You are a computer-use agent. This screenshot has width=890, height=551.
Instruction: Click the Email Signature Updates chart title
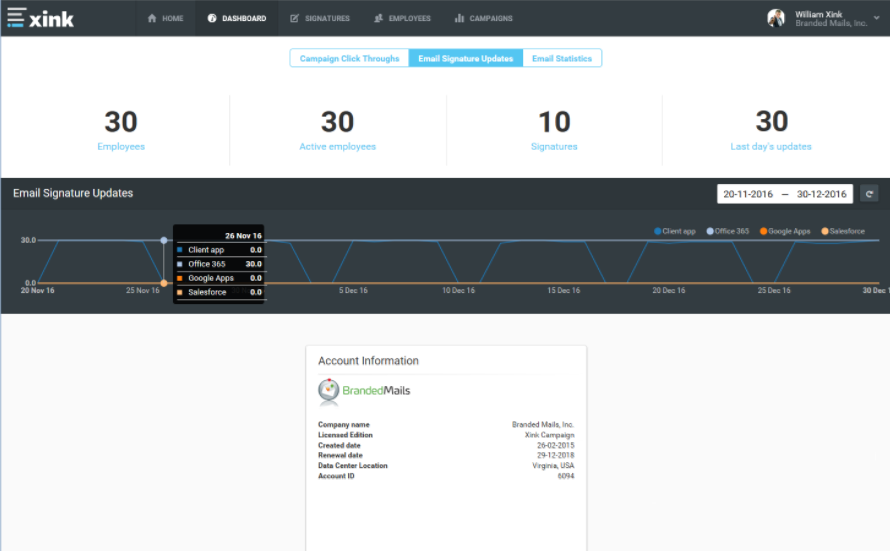[x=73, y=193]
